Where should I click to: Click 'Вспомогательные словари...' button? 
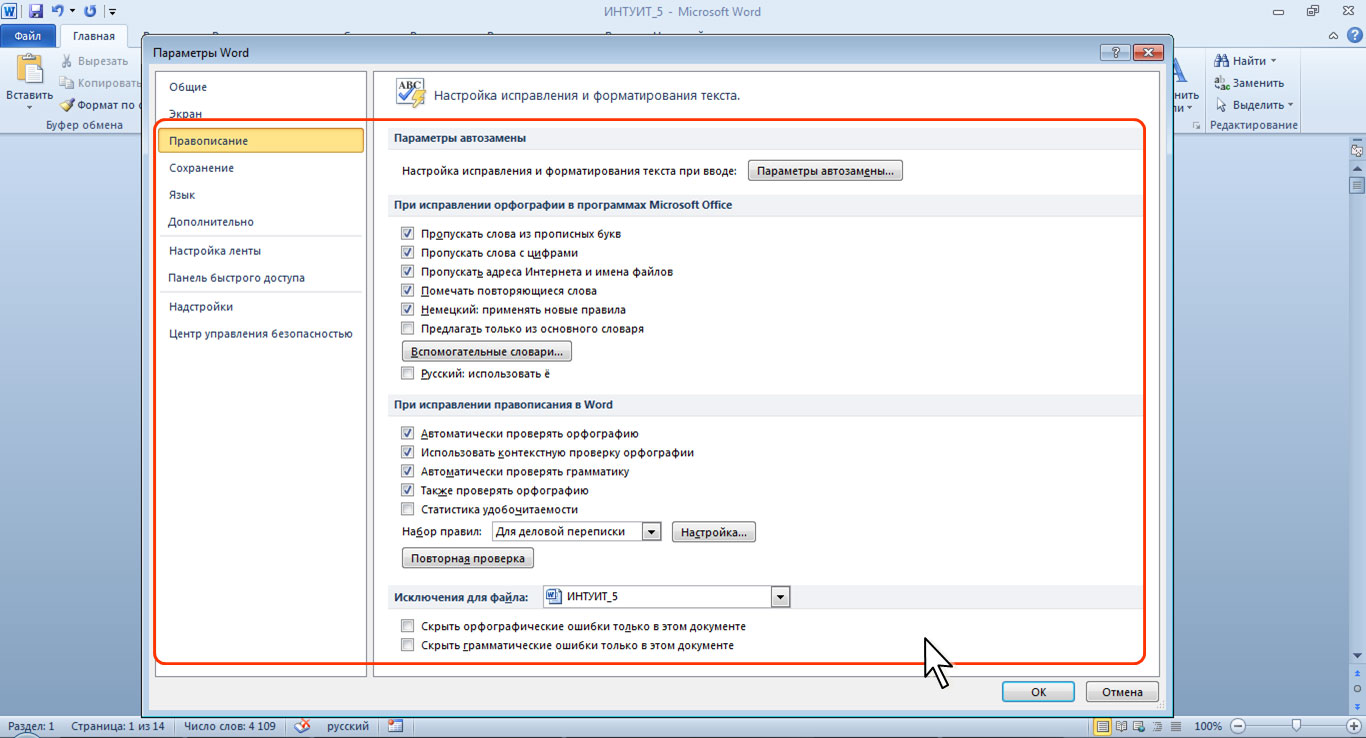click(x=486, y=352)
